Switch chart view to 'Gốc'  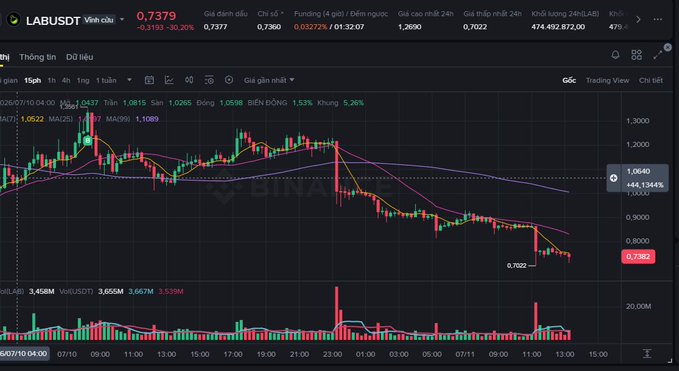pyautogui.click(x=569, y=81)
